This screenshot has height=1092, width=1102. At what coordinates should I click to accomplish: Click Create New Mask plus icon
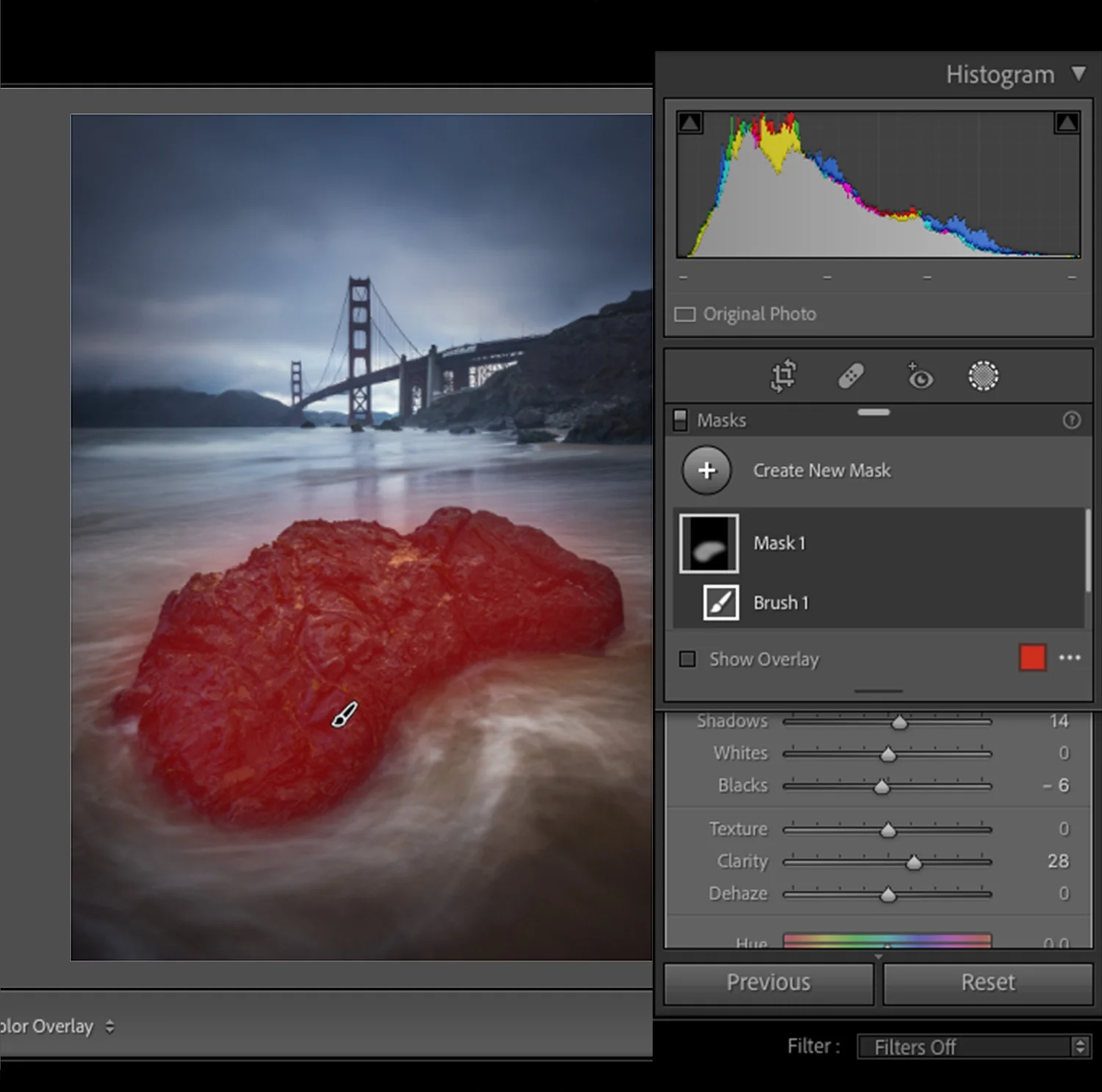pos(705,470)
